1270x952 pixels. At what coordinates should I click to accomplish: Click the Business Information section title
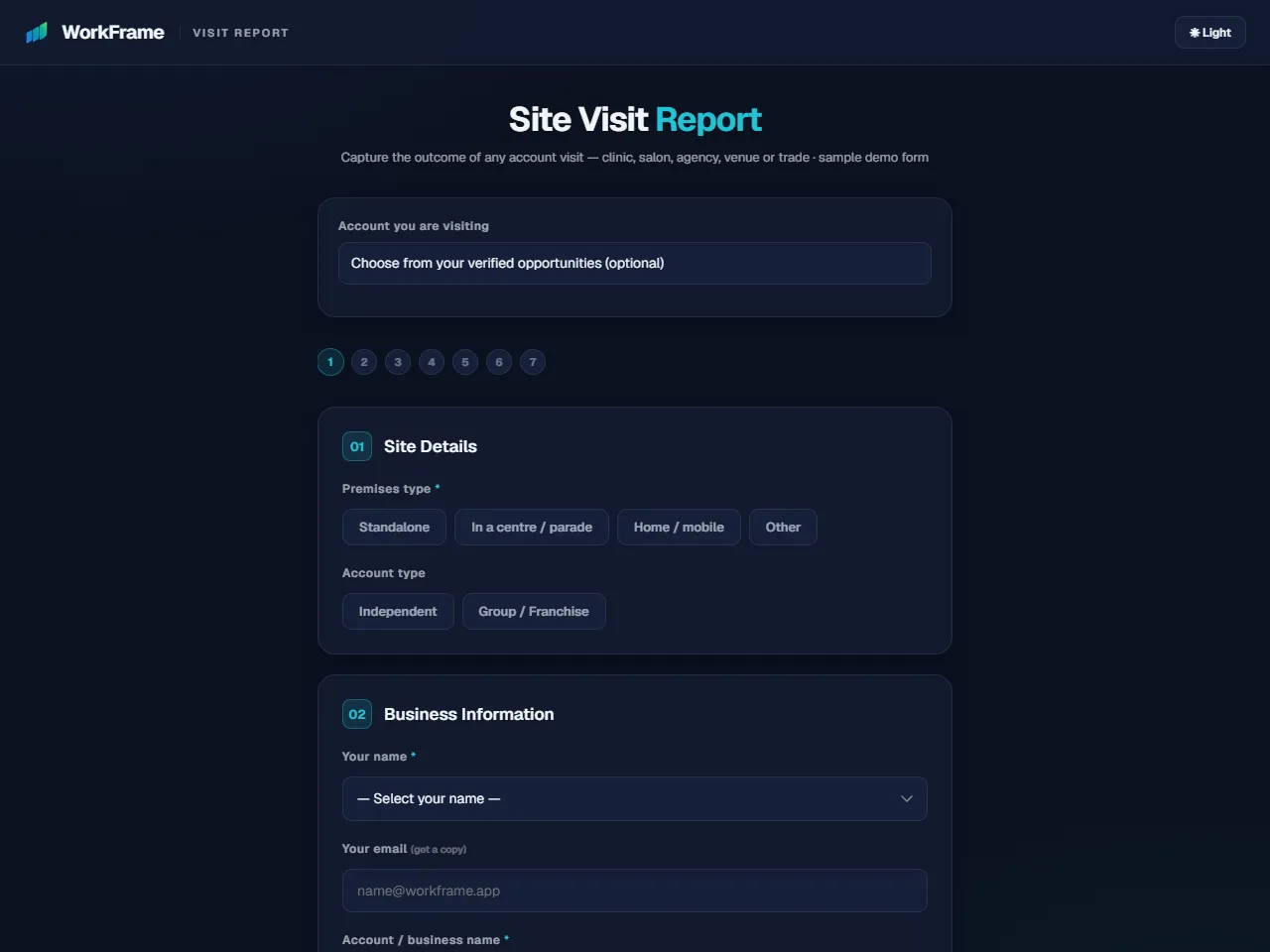[469, 714]
